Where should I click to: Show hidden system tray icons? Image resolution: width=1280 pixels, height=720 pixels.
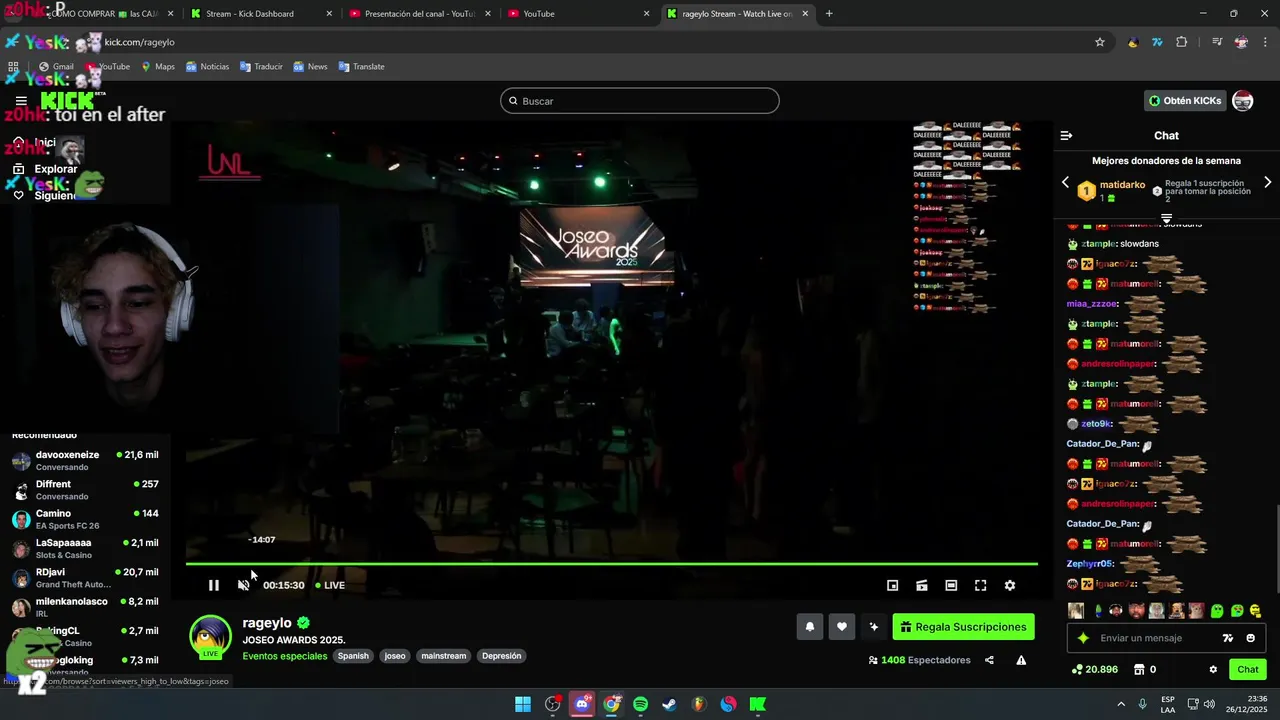click(1120, 704)
